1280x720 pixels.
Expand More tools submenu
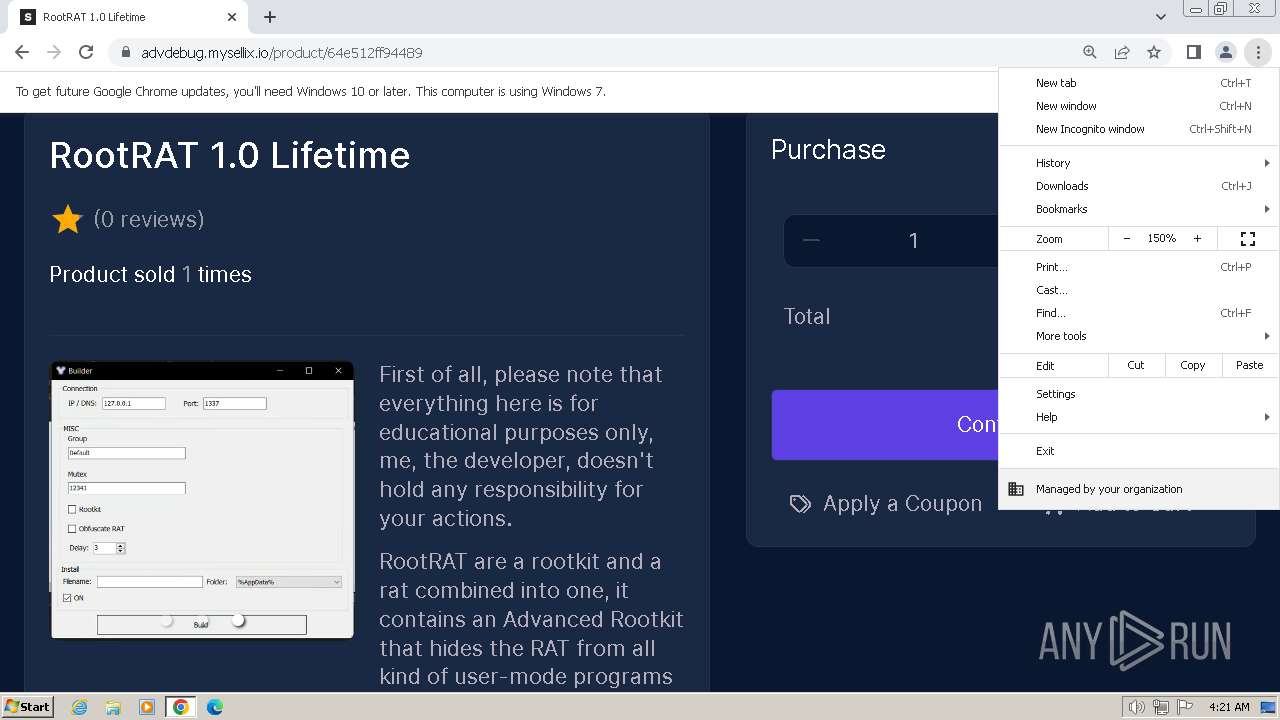[1138, 336]
